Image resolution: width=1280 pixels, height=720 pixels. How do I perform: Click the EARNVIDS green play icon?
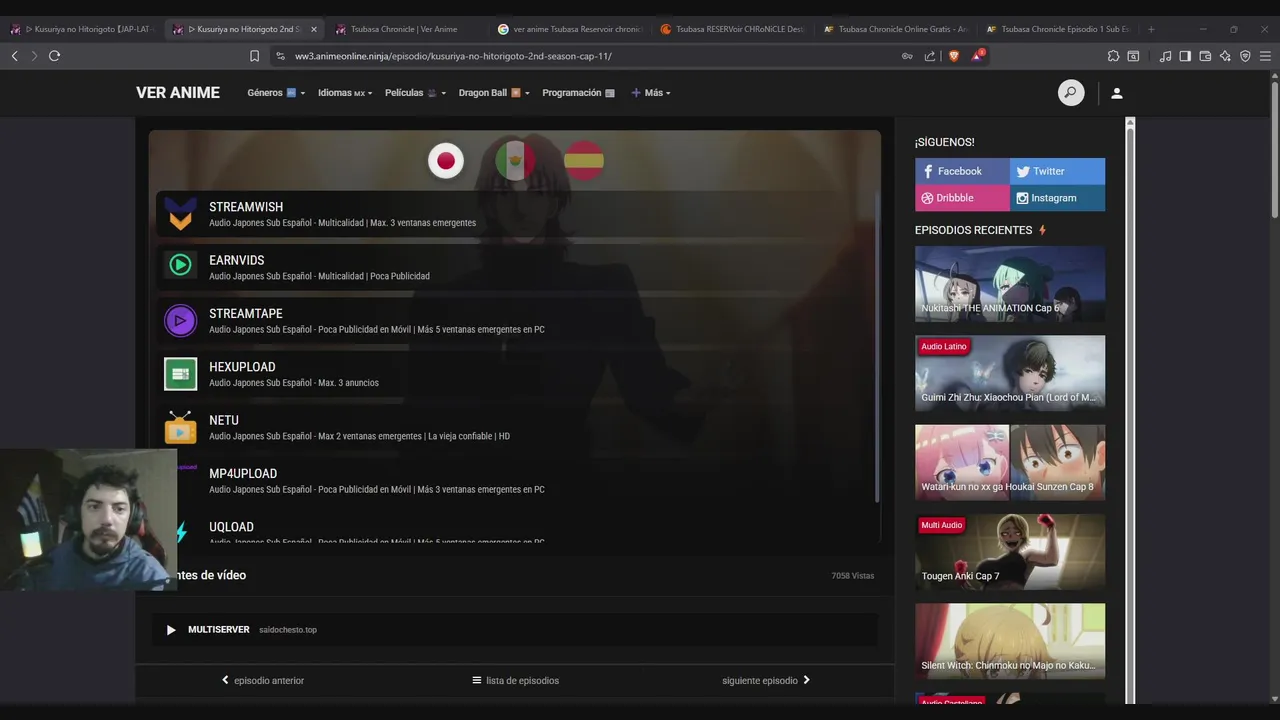click(181, 265)
